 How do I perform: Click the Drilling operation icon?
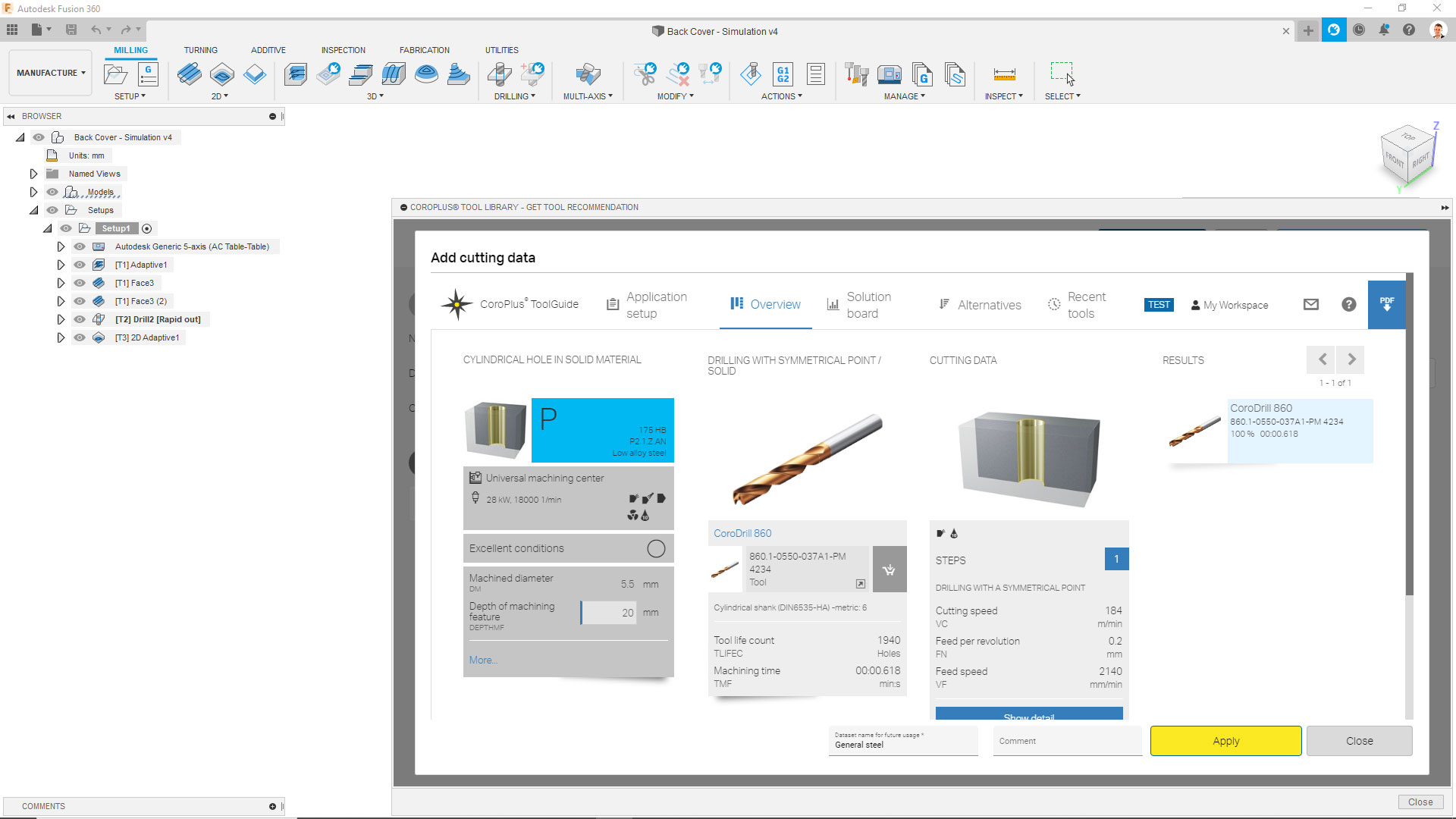[x=498, y=74]
